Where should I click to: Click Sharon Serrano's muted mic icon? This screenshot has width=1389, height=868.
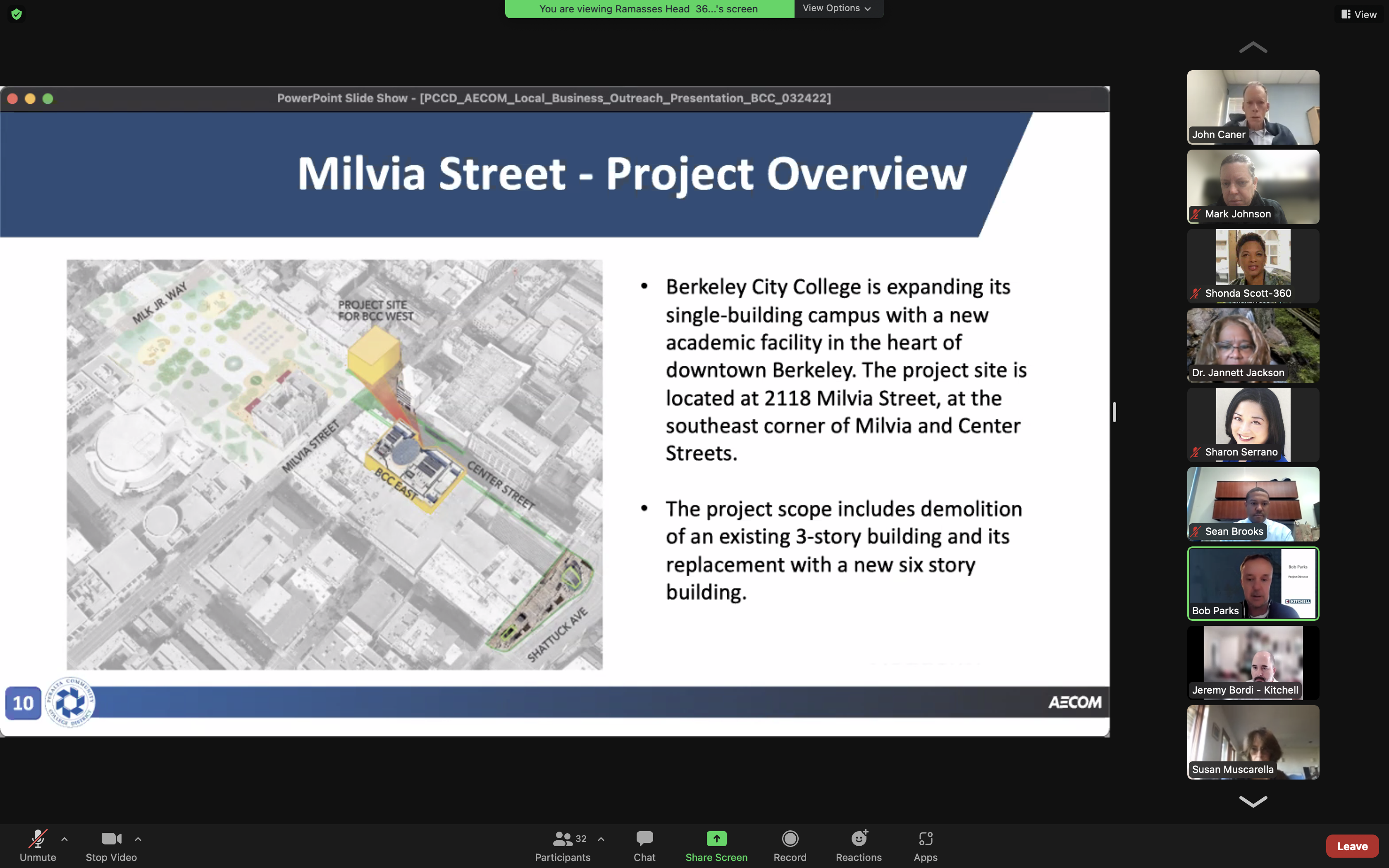1196,452
